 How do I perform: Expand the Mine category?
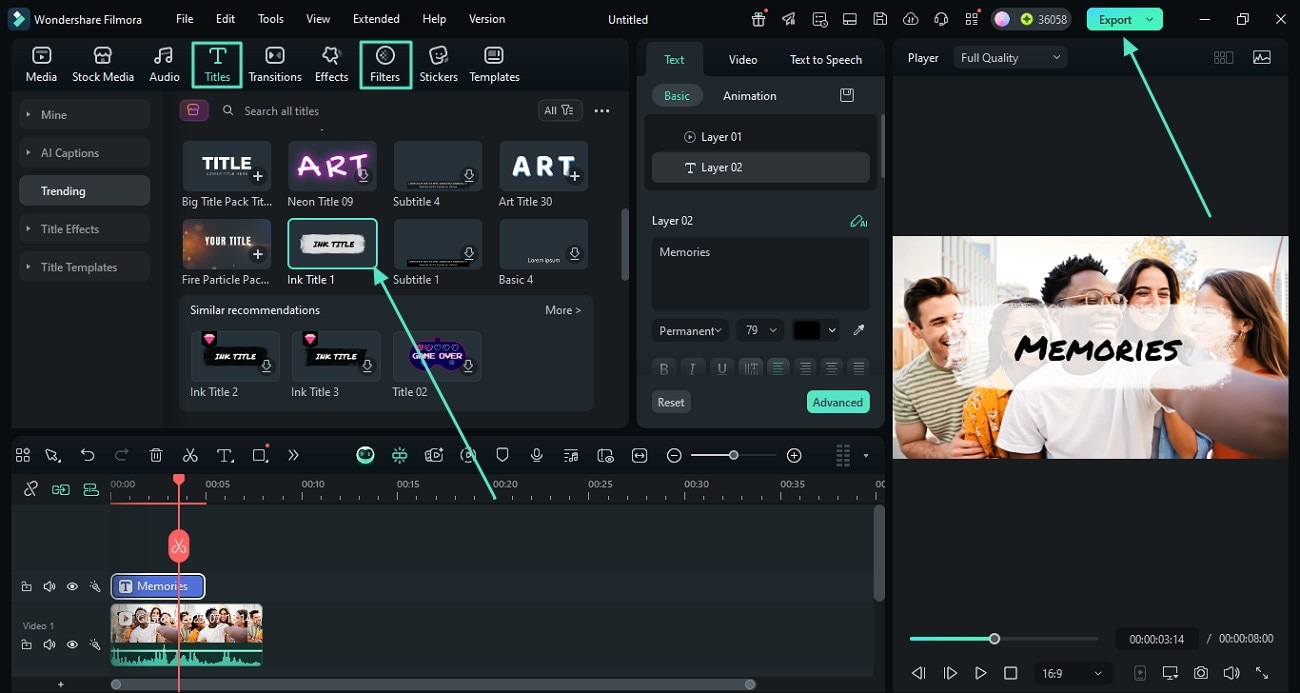84,115
